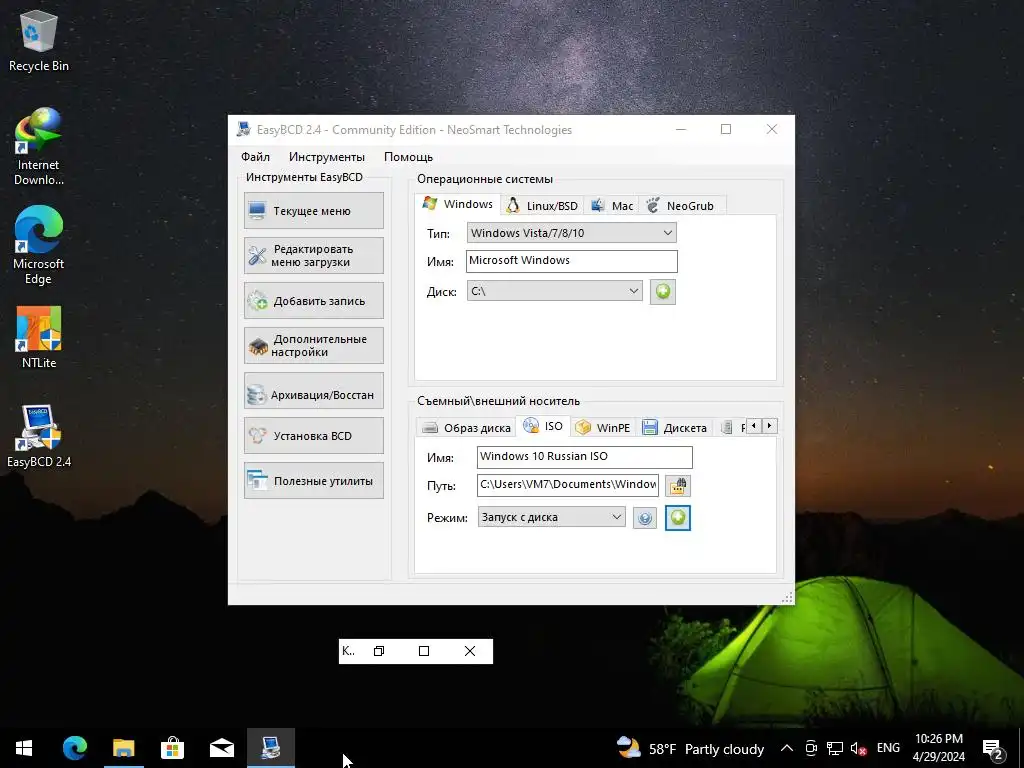Select Добавить запись in sidebar
This screenshot has width=1024, height=768.
313,300
